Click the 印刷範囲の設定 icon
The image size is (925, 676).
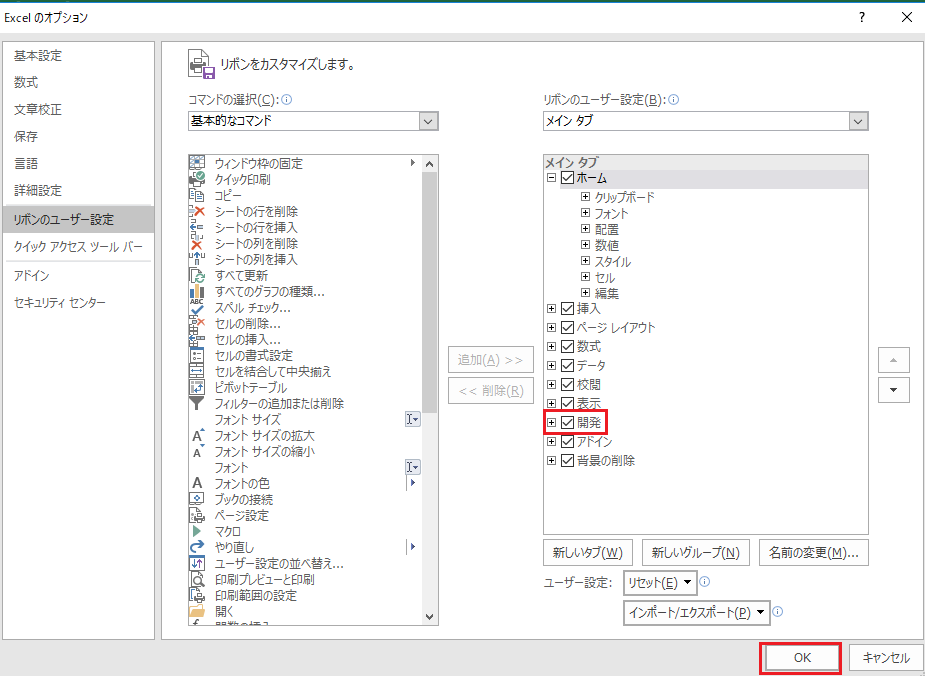pos(196,595)
